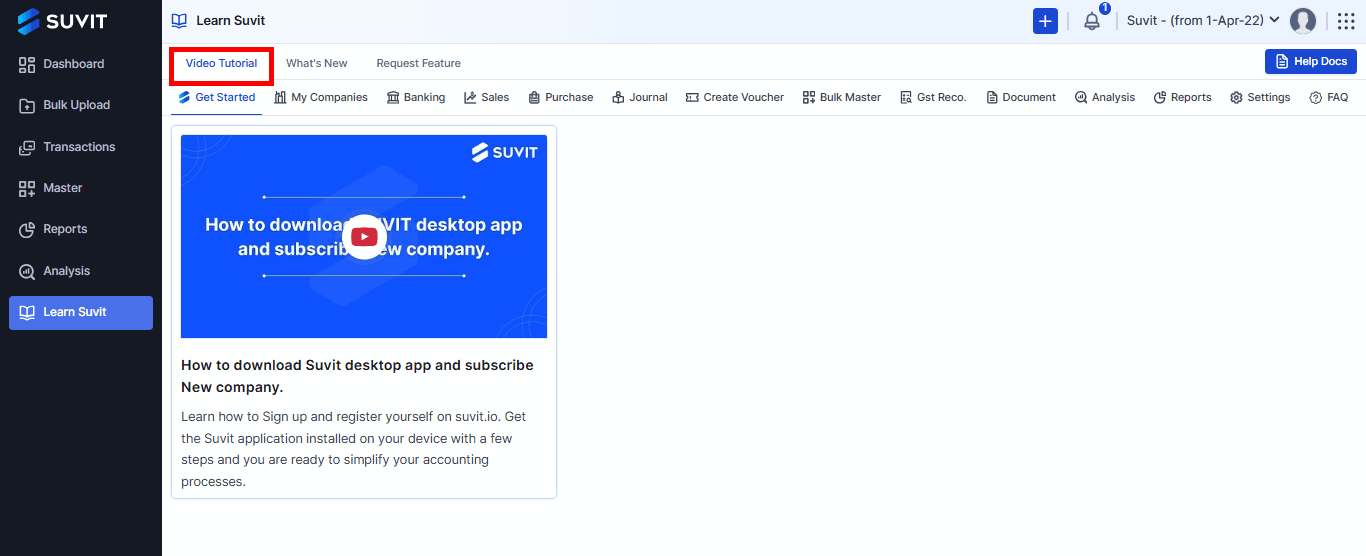Click the Learn Suvit book icon in sidebar
The image size is (1366, 556).
27,312
